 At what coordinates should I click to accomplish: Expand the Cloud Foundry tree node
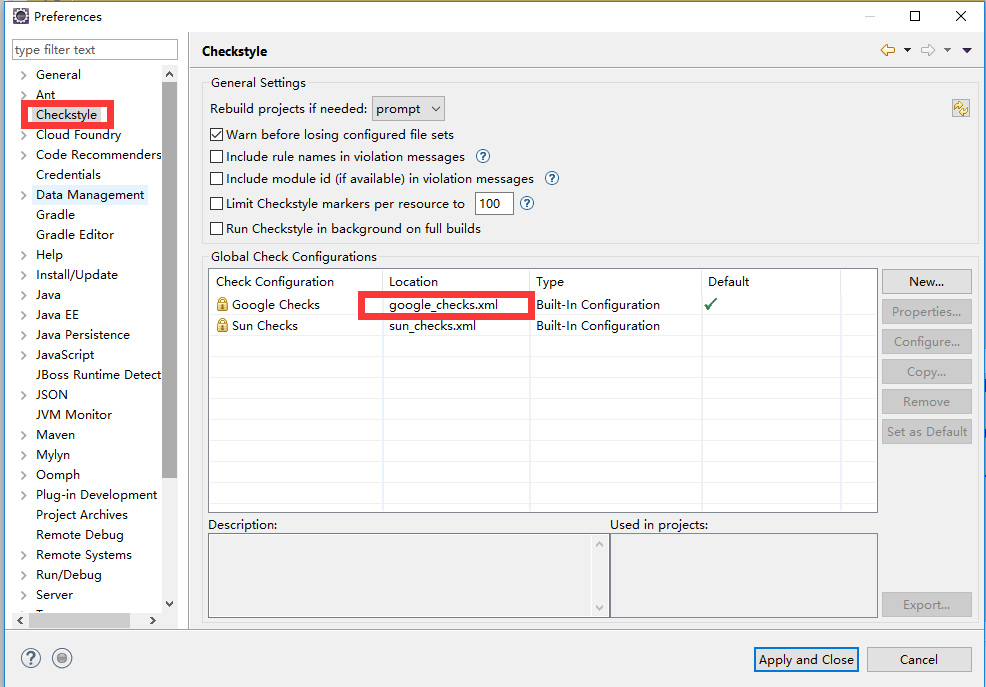(x=23, y=135)
